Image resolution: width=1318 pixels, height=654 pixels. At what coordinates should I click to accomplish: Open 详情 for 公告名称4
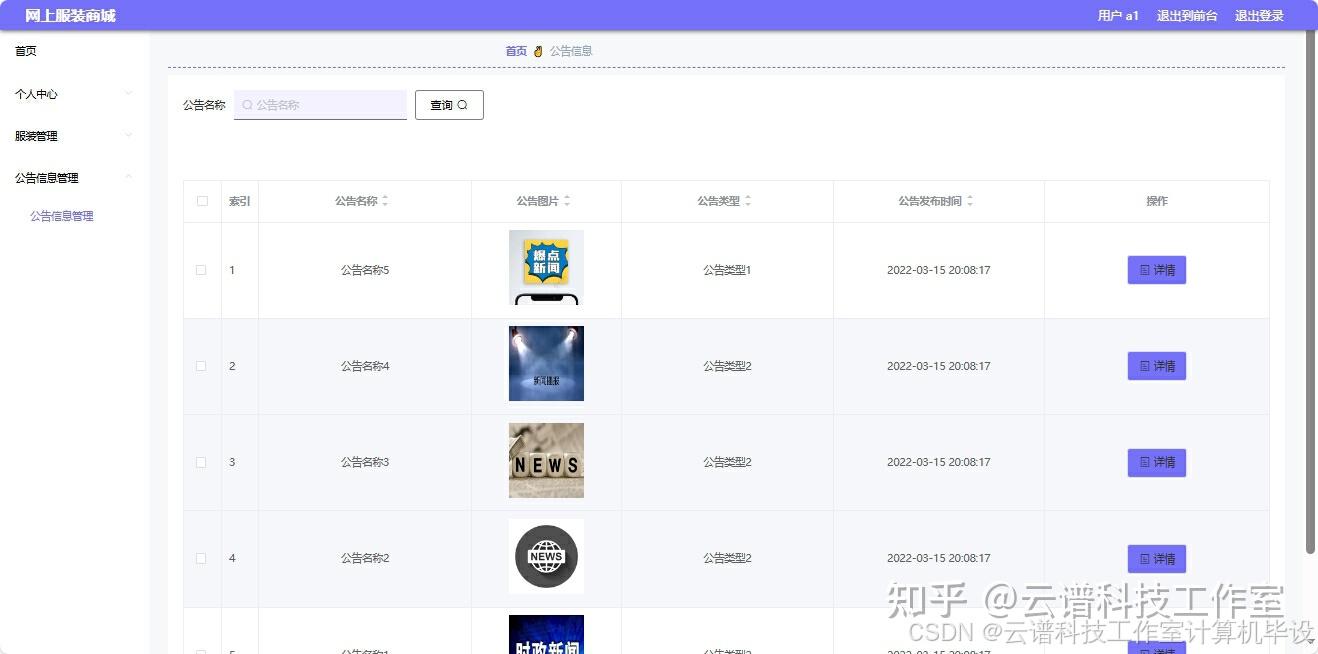(x=1157, y=366)
